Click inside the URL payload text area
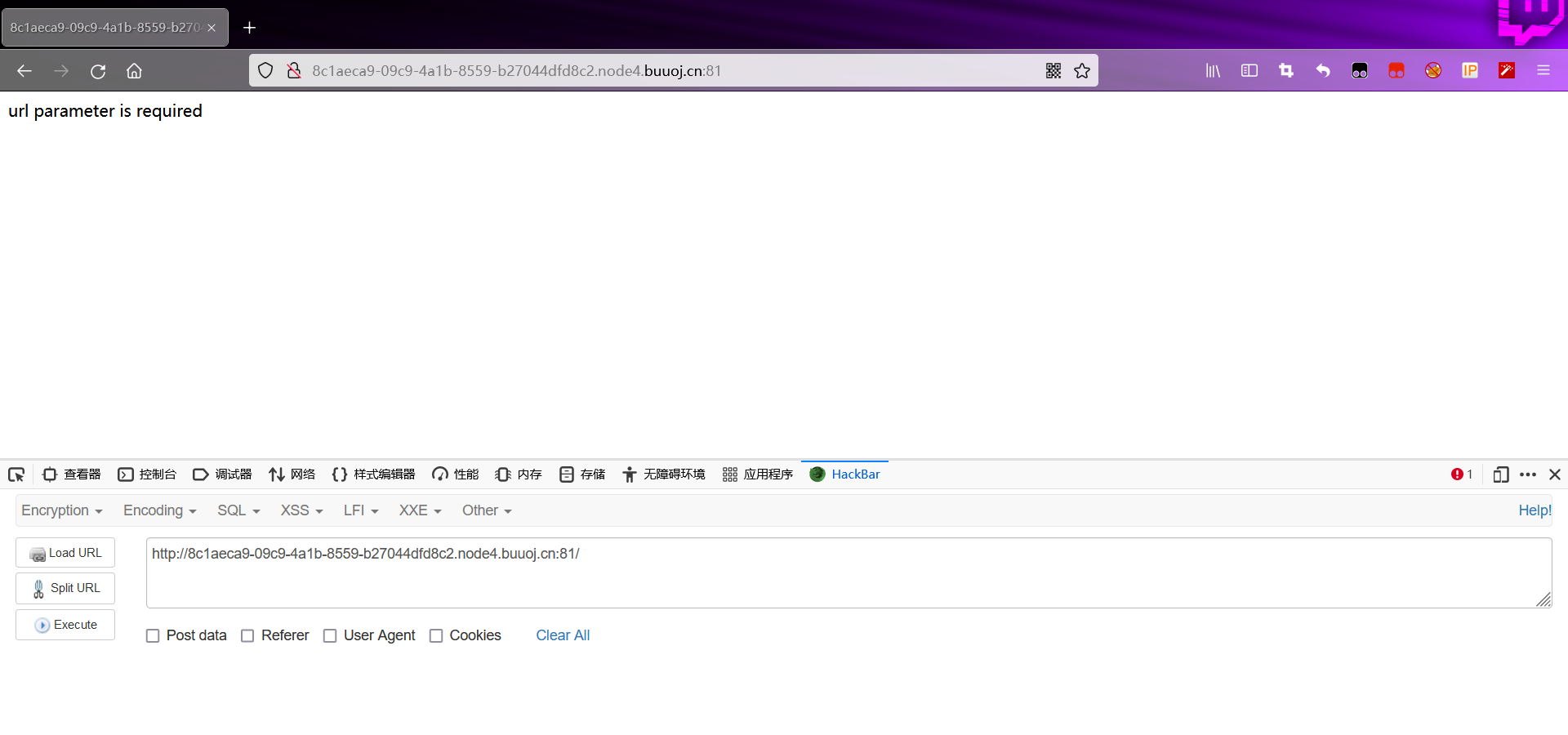 pos(735,572)
